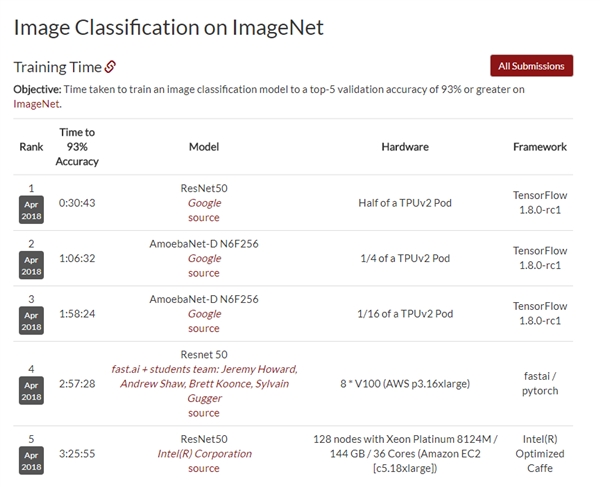Image resolution: width=600 pixels, height=487 pixels.
Task: Click the link icon beside Training Time
Action: (x=110, y=67)
